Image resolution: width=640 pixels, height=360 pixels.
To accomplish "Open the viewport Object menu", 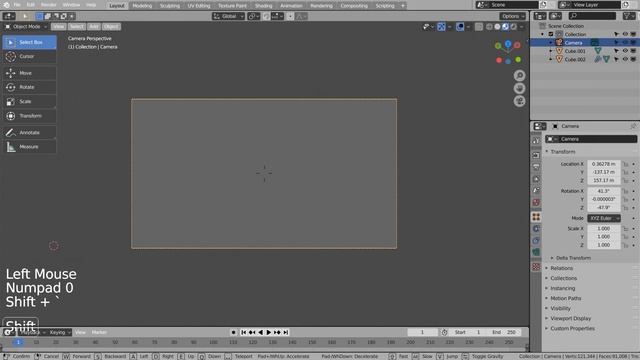I will (x=111, y=27).
